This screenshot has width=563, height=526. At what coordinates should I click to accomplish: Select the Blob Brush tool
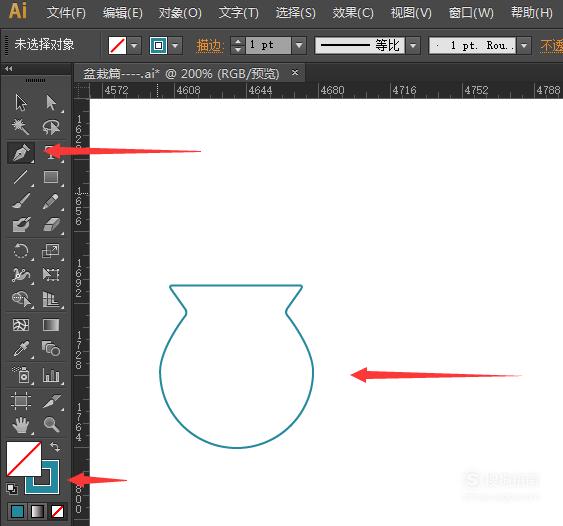pos(21,225)
